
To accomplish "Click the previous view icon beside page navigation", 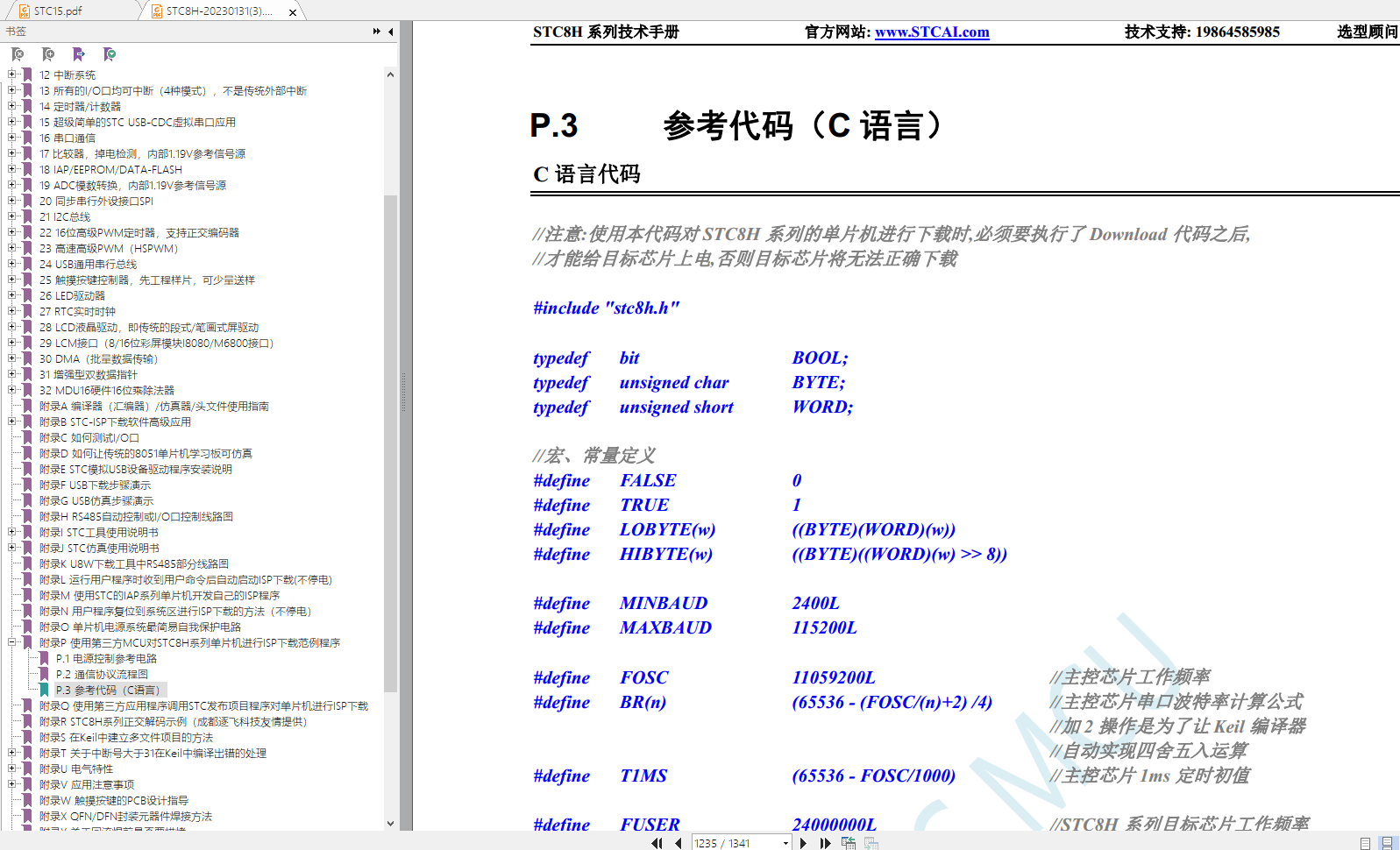I will [x=849, y=843].
